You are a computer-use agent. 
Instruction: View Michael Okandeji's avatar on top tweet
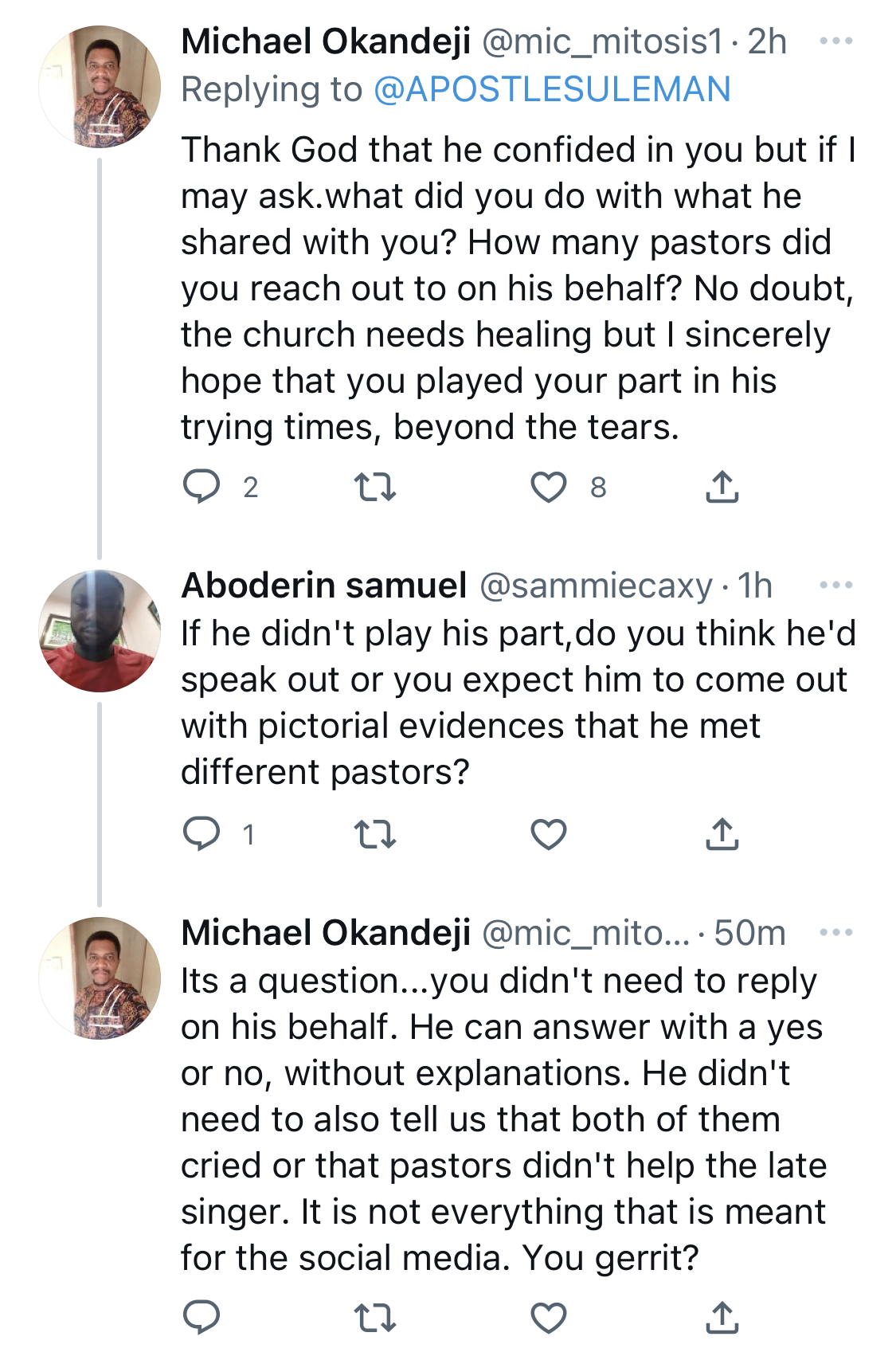pos(100,86)
